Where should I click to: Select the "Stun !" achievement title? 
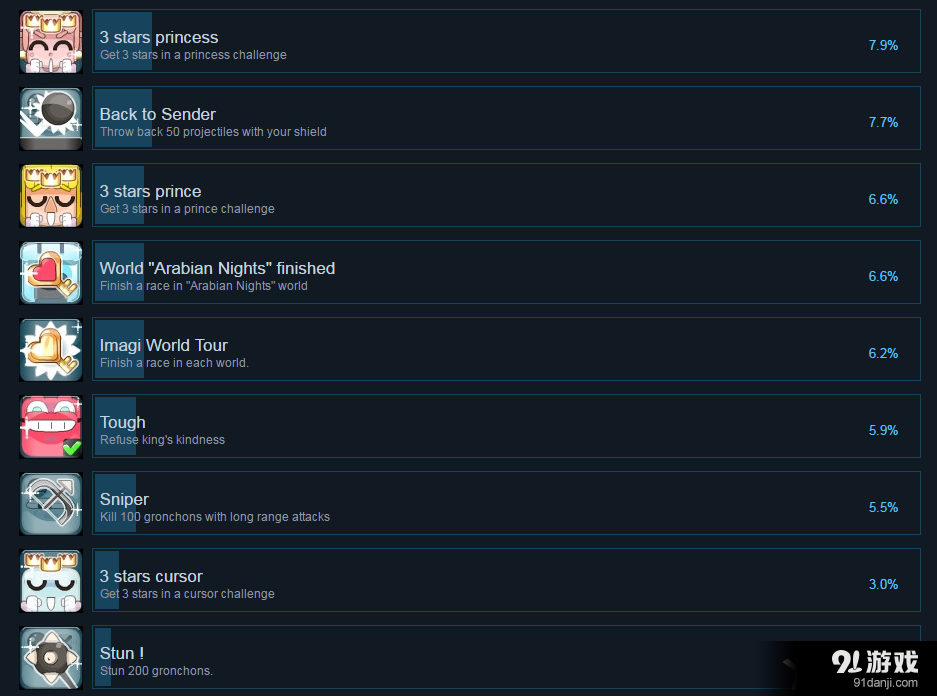[122, 653]
